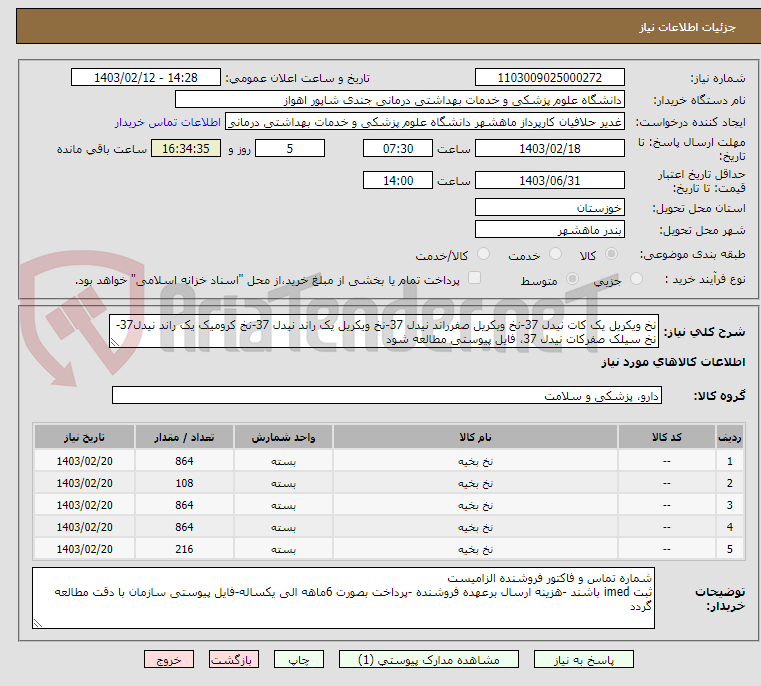This screenshot has width=761, height=686.
Task: Click the چاپ print button
Action: point(298,659)
